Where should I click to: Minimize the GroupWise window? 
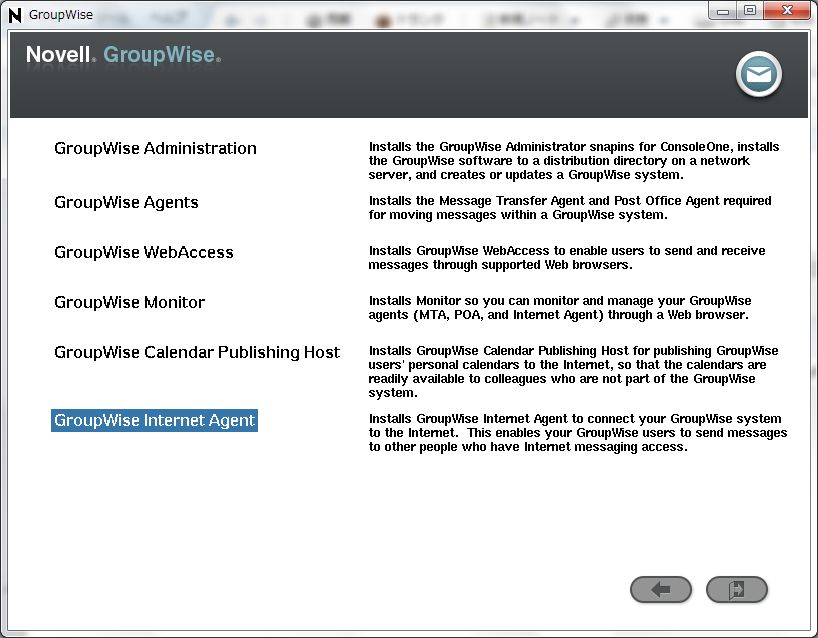pyautogui.click(x=723, y=11)
